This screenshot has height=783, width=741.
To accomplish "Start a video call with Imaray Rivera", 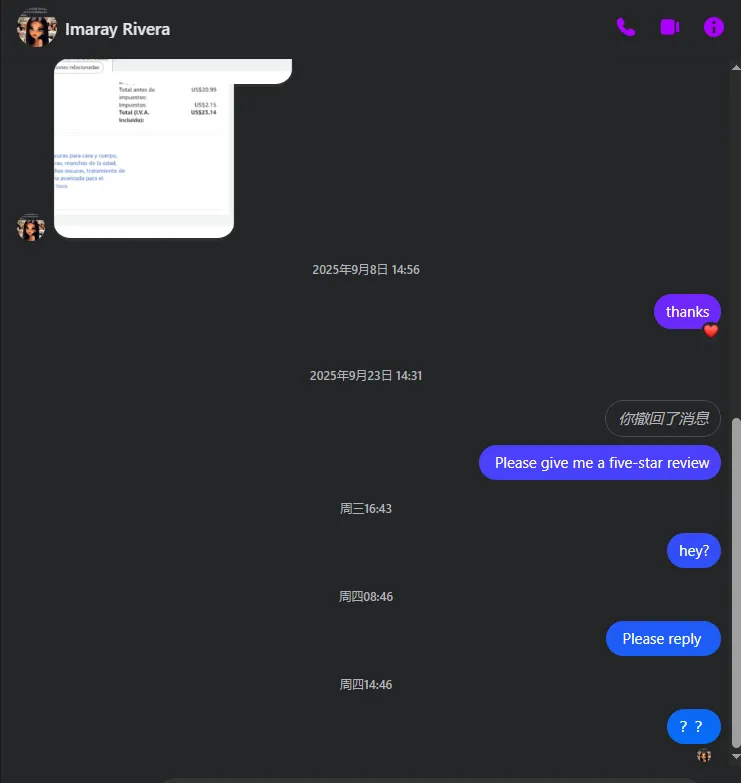I will tap(670, 27).
